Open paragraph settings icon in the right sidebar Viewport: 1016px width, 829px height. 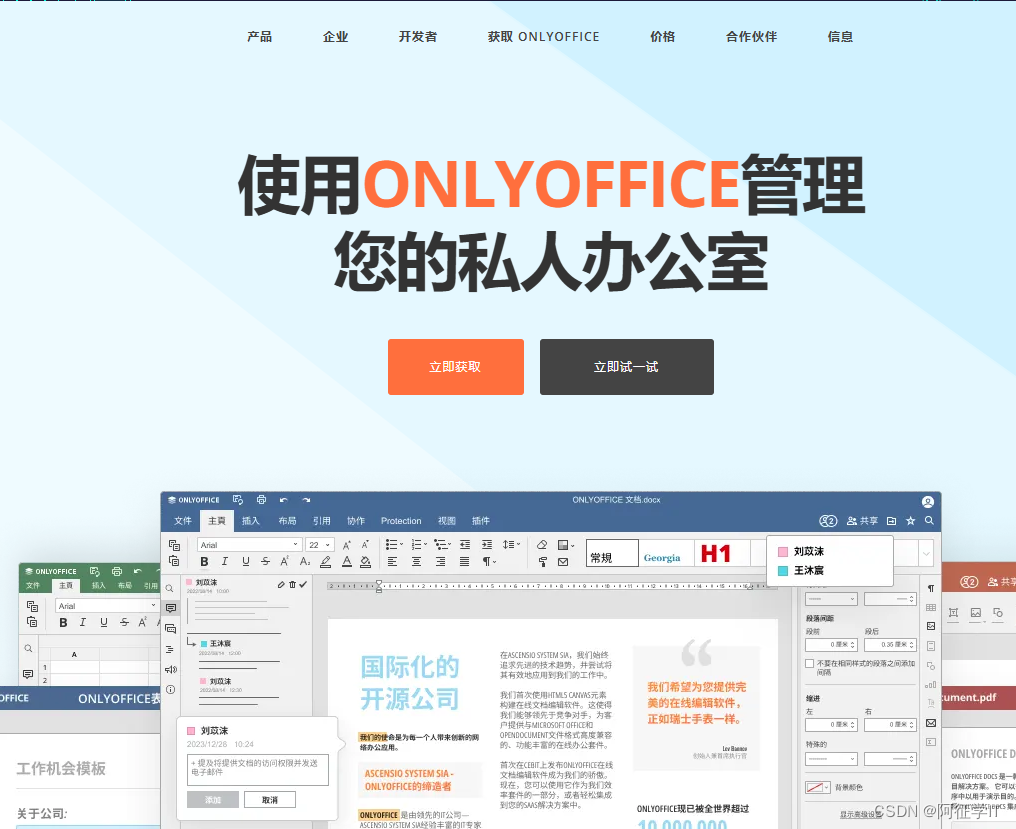coord(930,588)
